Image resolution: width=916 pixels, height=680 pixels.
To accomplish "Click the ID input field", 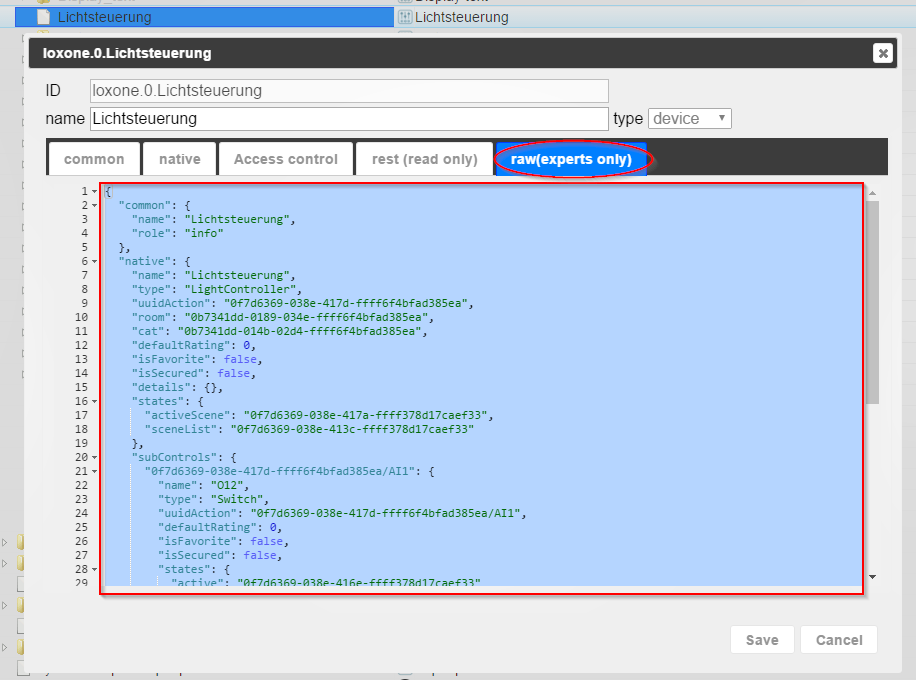I will [x=349, y=91].
